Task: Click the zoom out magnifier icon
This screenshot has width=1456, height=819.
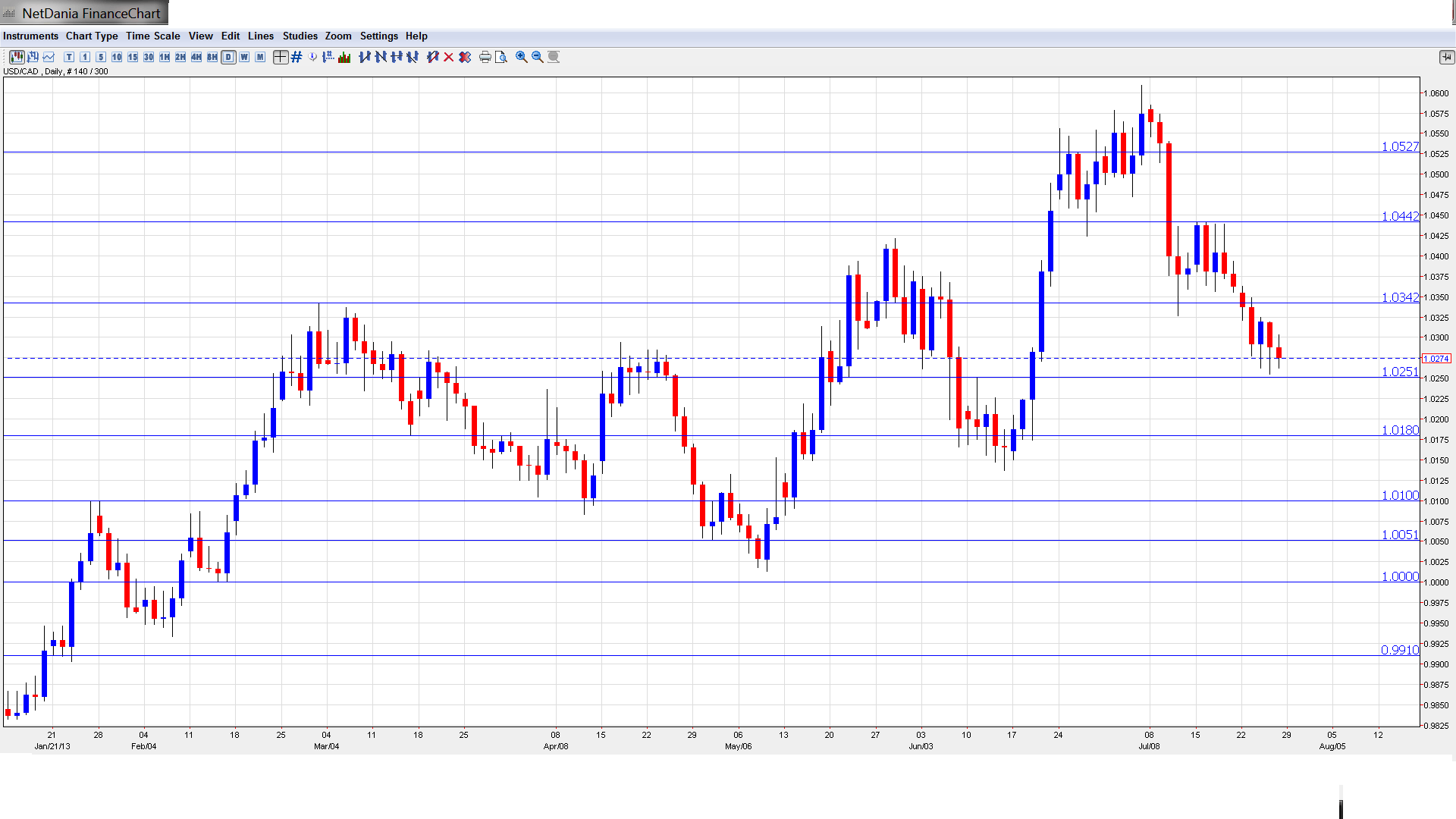Action: 538,57
